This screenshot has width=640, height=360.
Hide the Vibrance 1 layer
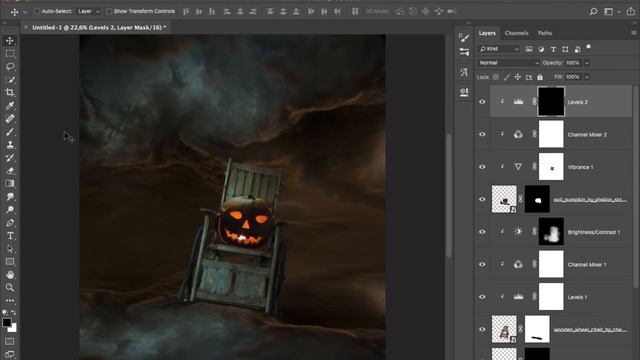click(482, 167)
